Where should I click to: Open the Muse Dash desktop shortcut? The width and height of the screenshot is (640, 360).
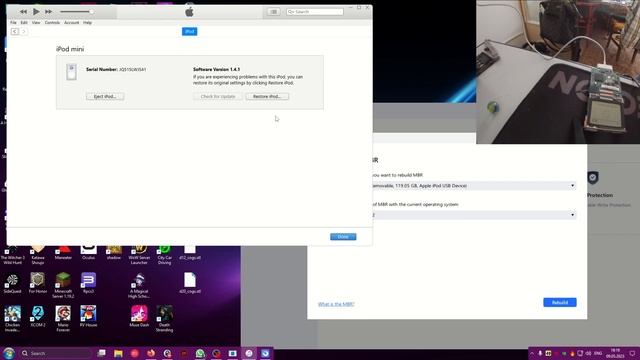[139, 316]
